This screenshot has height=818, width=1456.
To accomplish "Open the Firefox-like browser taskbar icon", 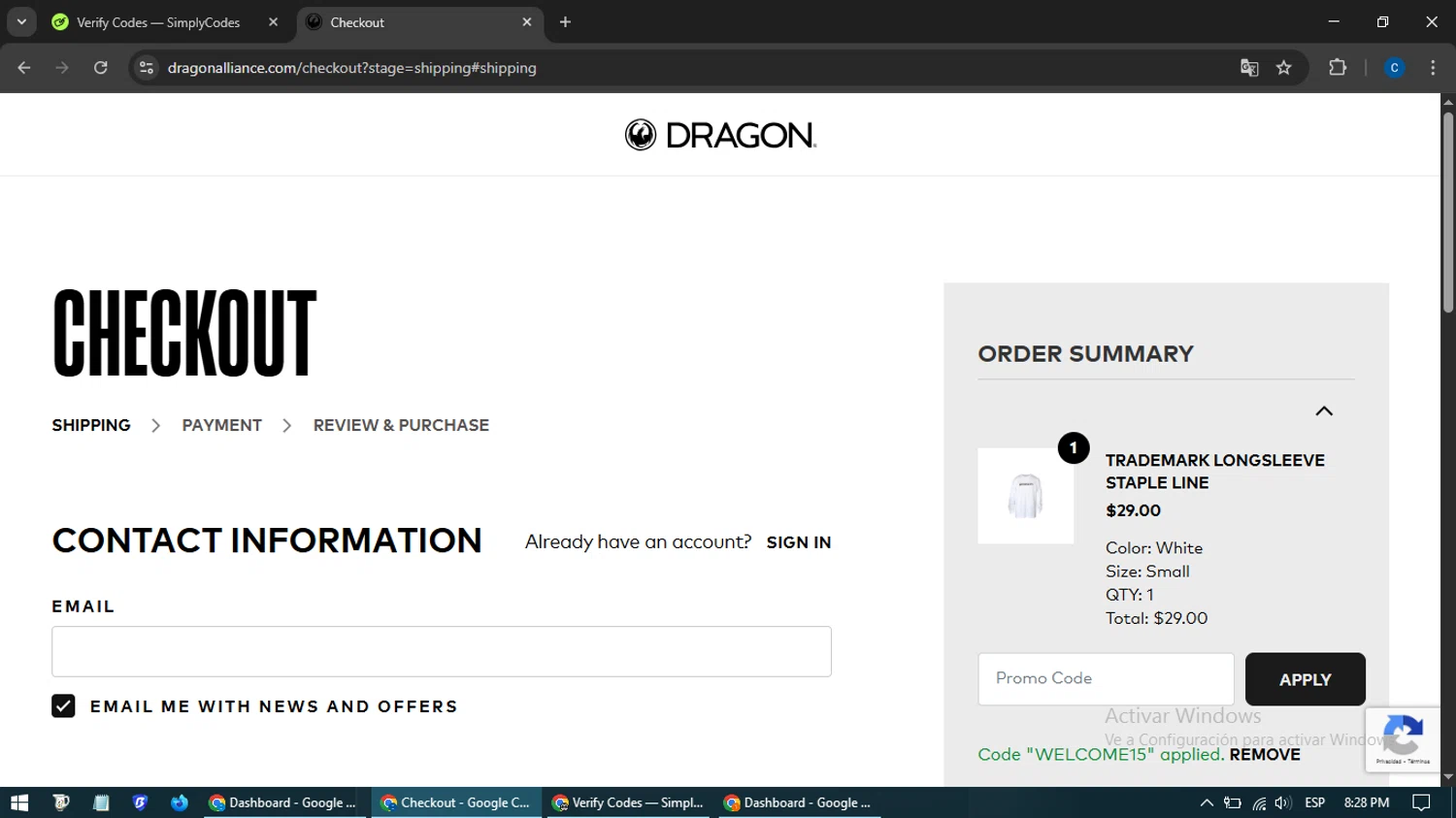I will pos(180,802).
